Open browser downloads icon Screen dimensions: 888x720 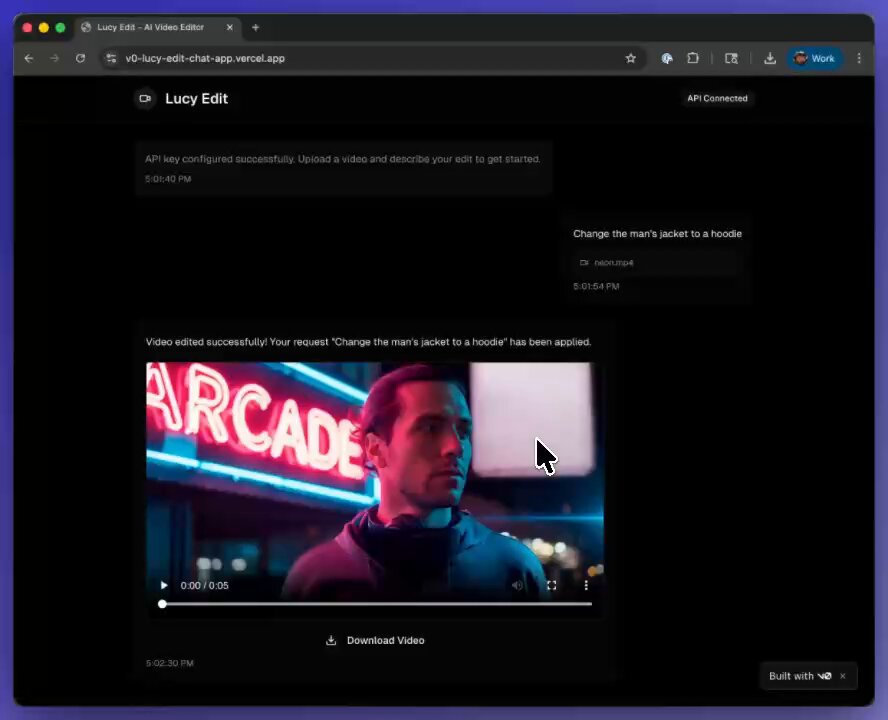click(x=770, y=58)
